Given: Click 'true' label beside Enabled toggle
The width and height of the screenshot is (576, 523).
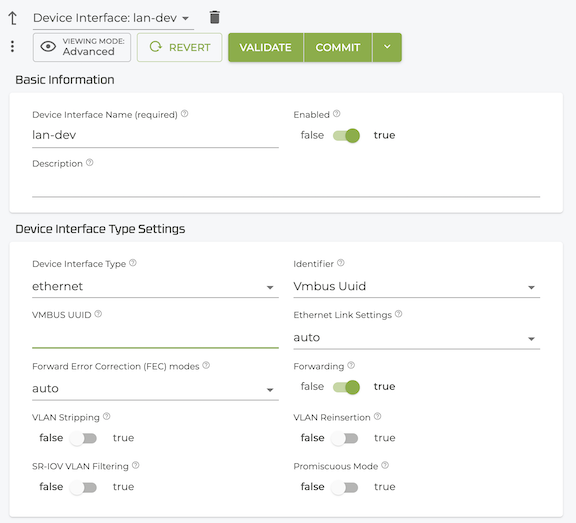Looking at the screenshot, I should 384,135.
